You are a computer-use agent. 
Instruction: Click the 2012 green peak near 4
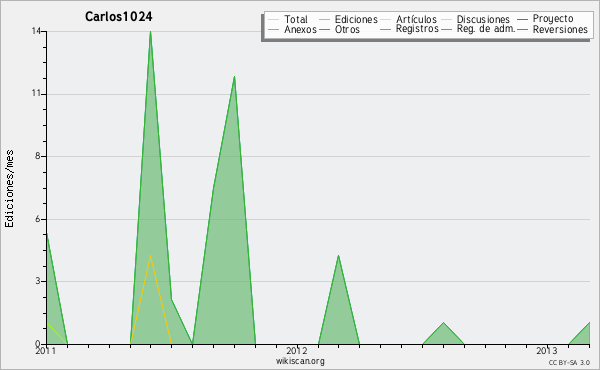tap(339, 256)
